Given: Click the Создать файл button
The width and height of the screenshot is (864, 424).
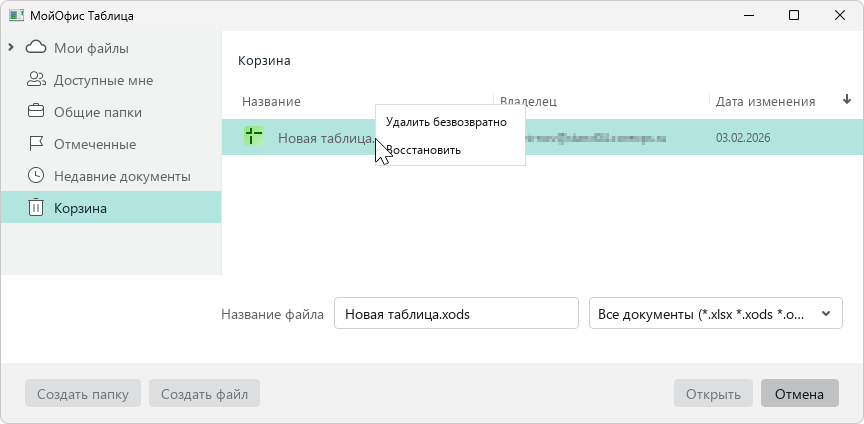Looking at the screenshot, I should tap(204, 393).
